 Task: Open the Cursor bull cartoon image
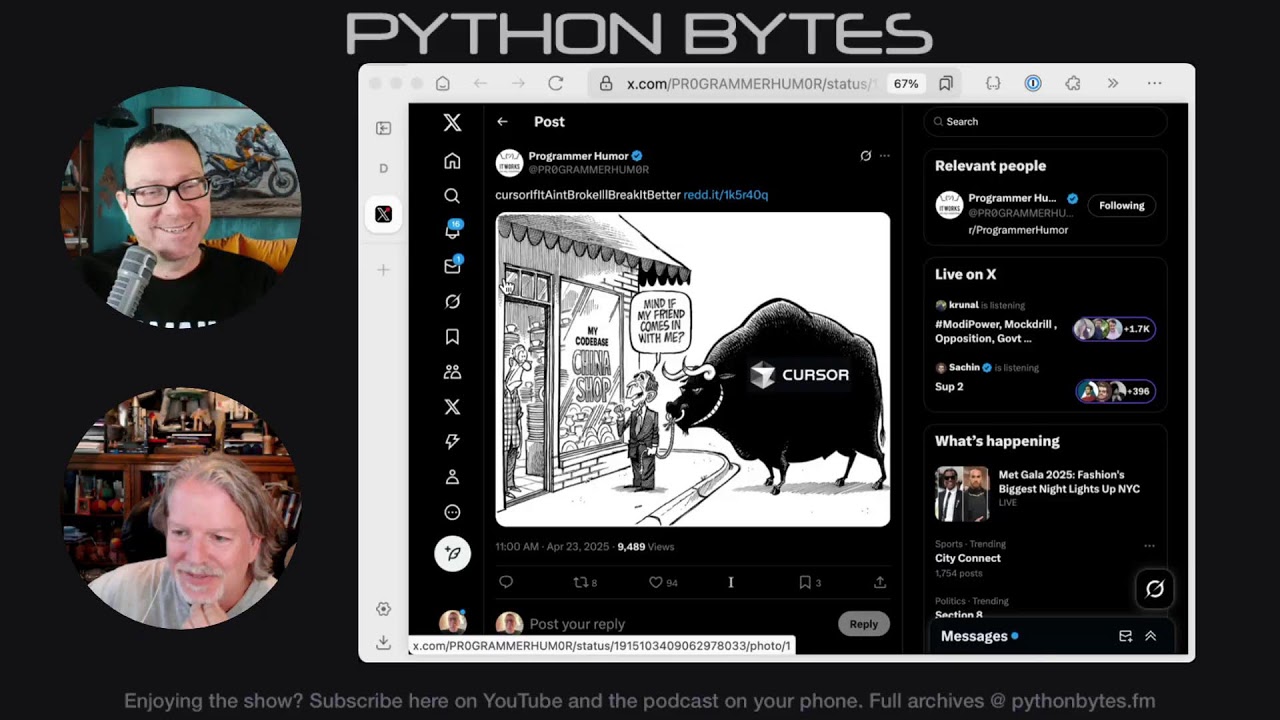point(692,369)
